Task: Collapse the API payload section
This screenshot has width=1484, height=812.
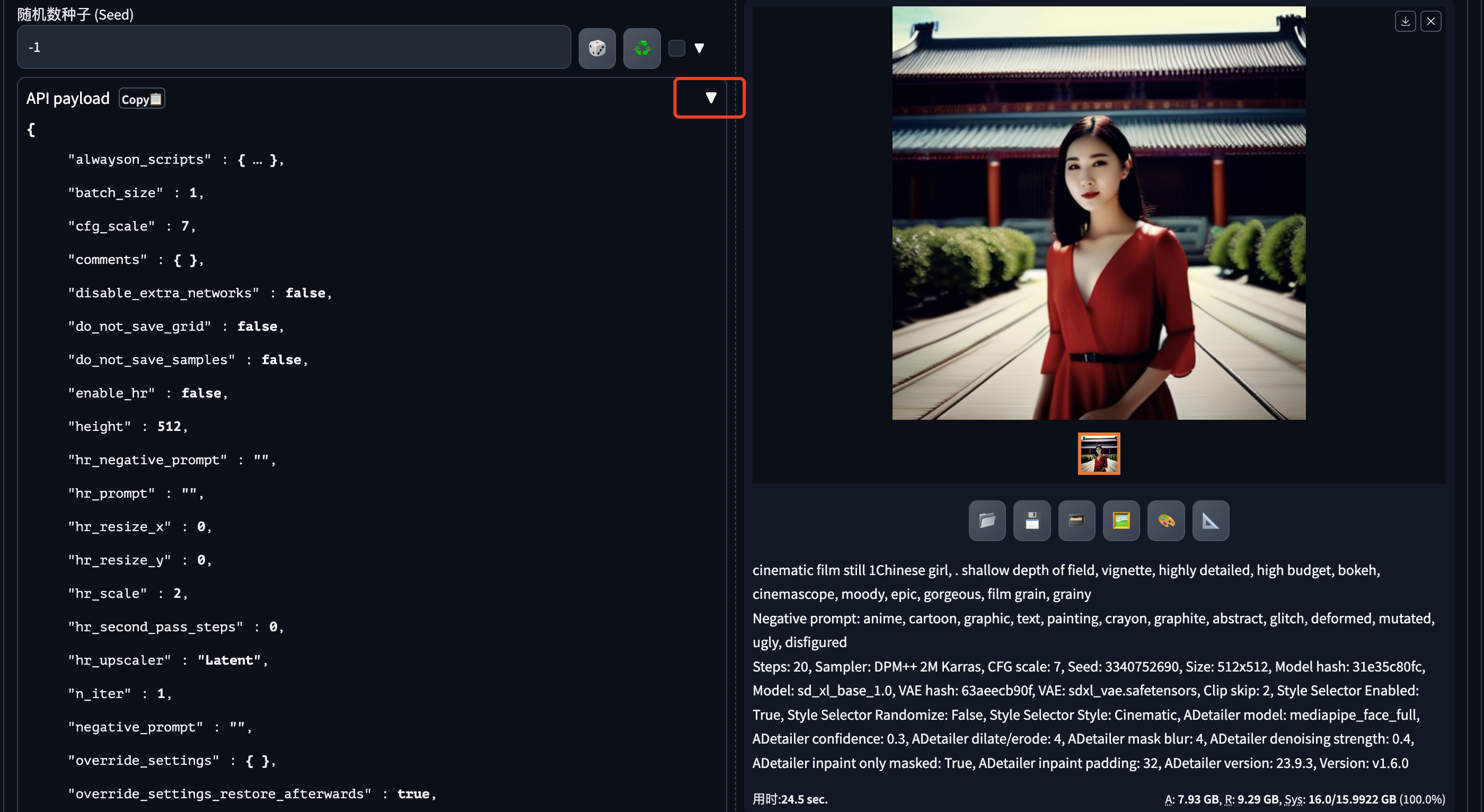Action: click(711, 98)
